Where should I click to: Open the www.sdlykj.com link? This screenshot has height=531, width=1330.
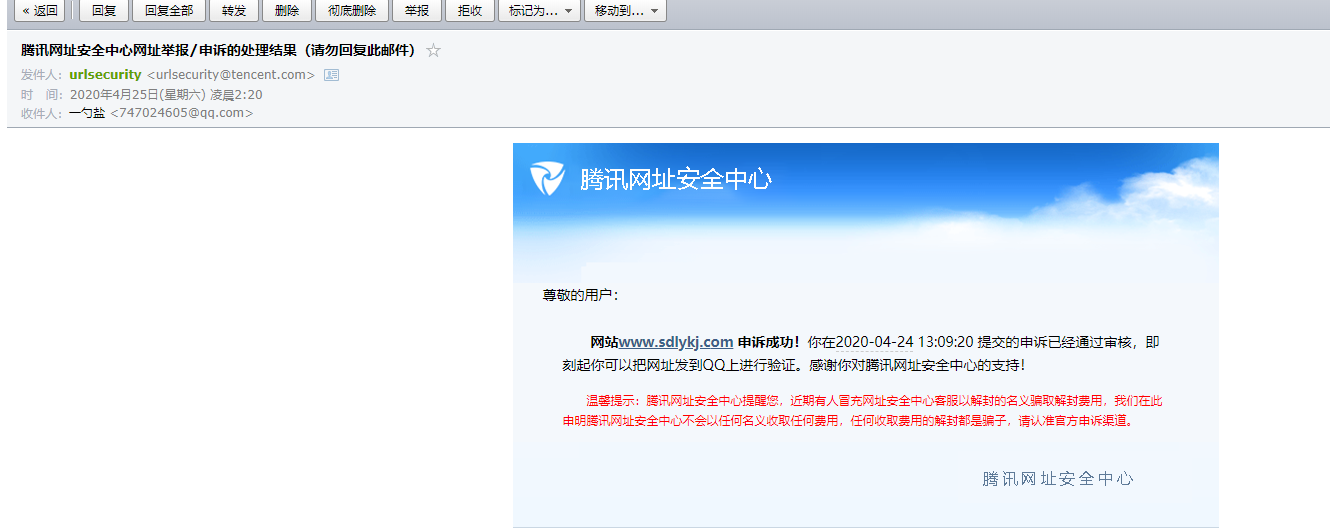pyautogui.click(x=676, y=342)
